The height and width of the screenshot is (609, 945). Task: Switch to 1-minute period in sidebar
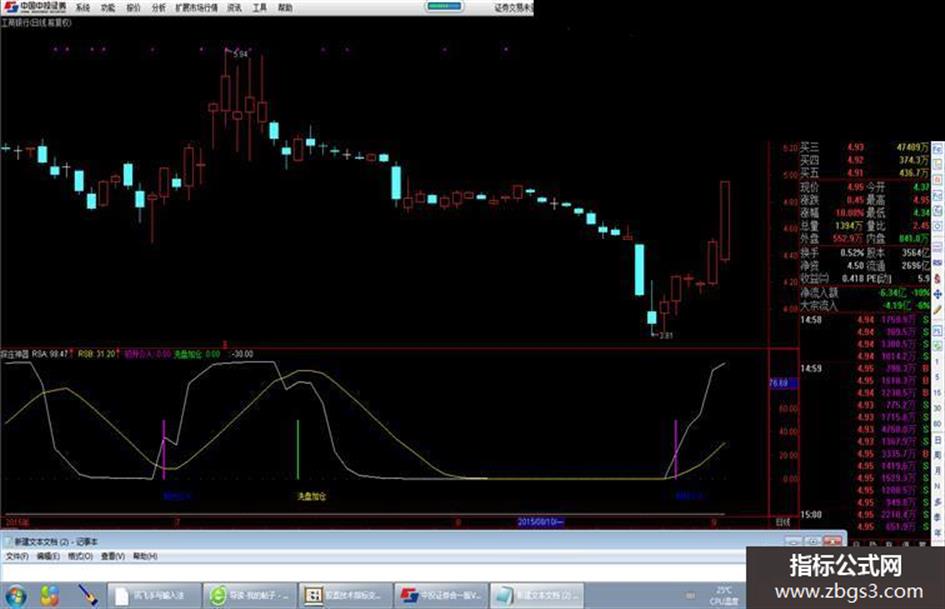[938, 362]
